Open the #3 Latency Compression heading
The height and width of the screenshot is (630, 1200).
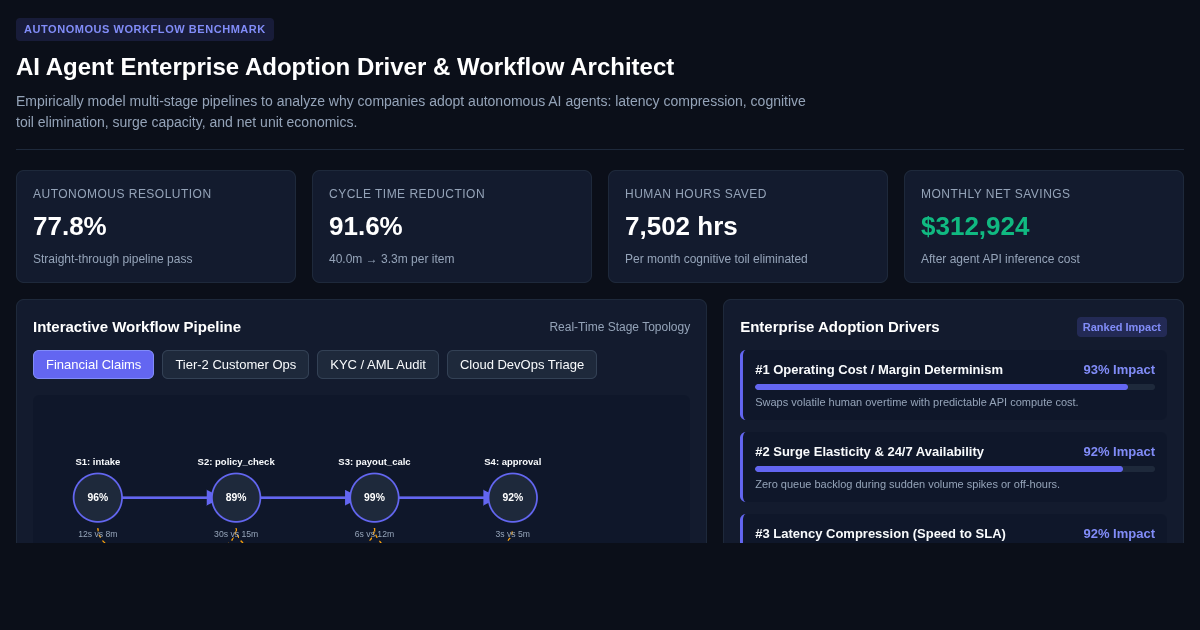[881, 533]
